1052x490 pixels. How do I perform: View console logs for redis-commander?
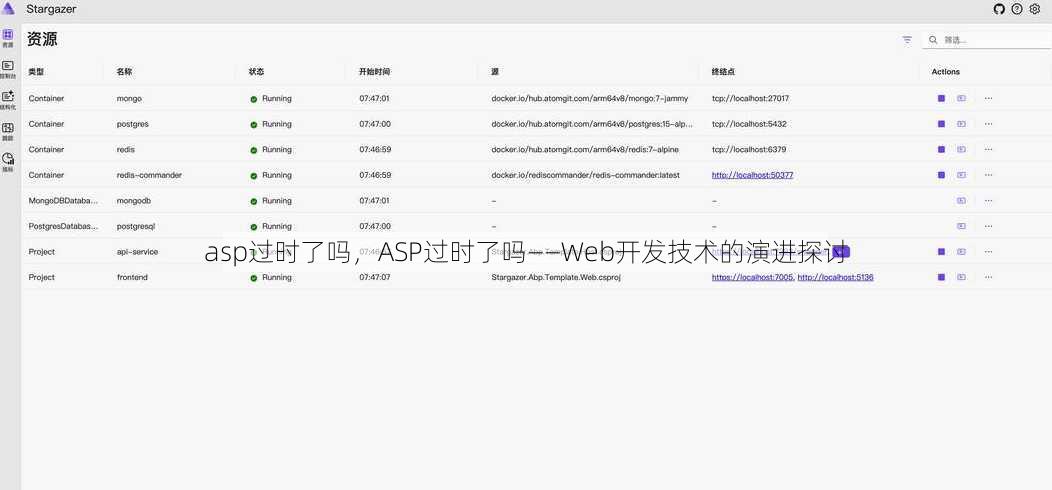click(x=961, y=175)
